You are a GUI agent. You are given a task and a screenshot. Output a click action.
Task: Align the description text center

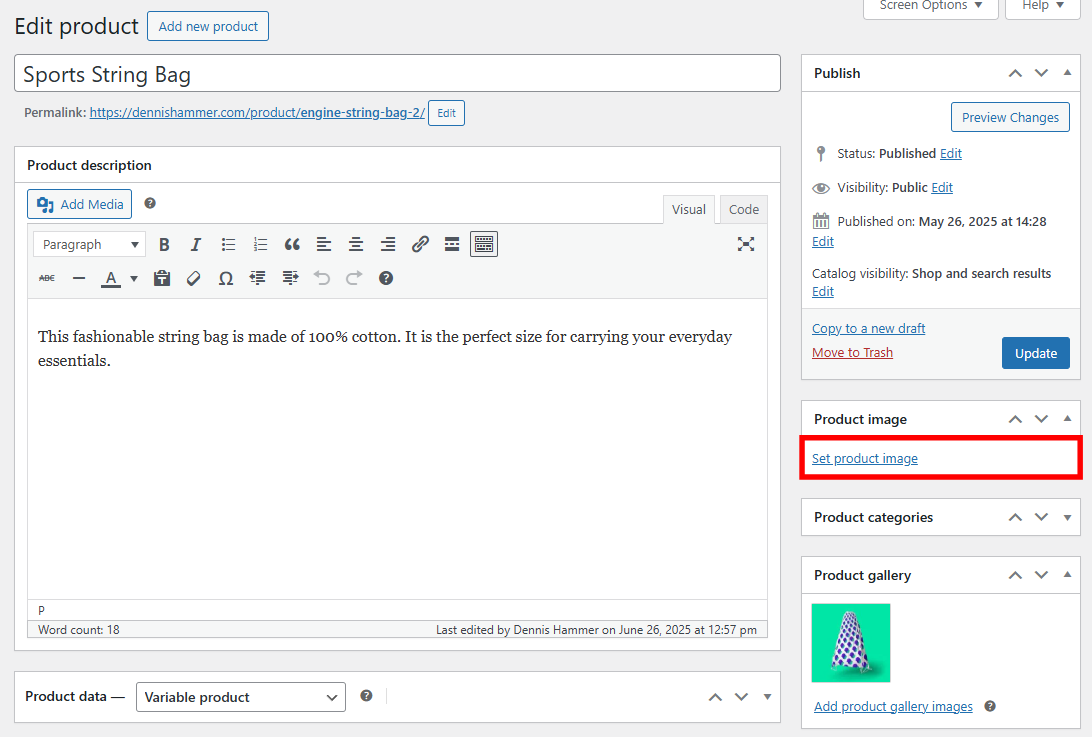pyautogui.click(x=355, y=243)
